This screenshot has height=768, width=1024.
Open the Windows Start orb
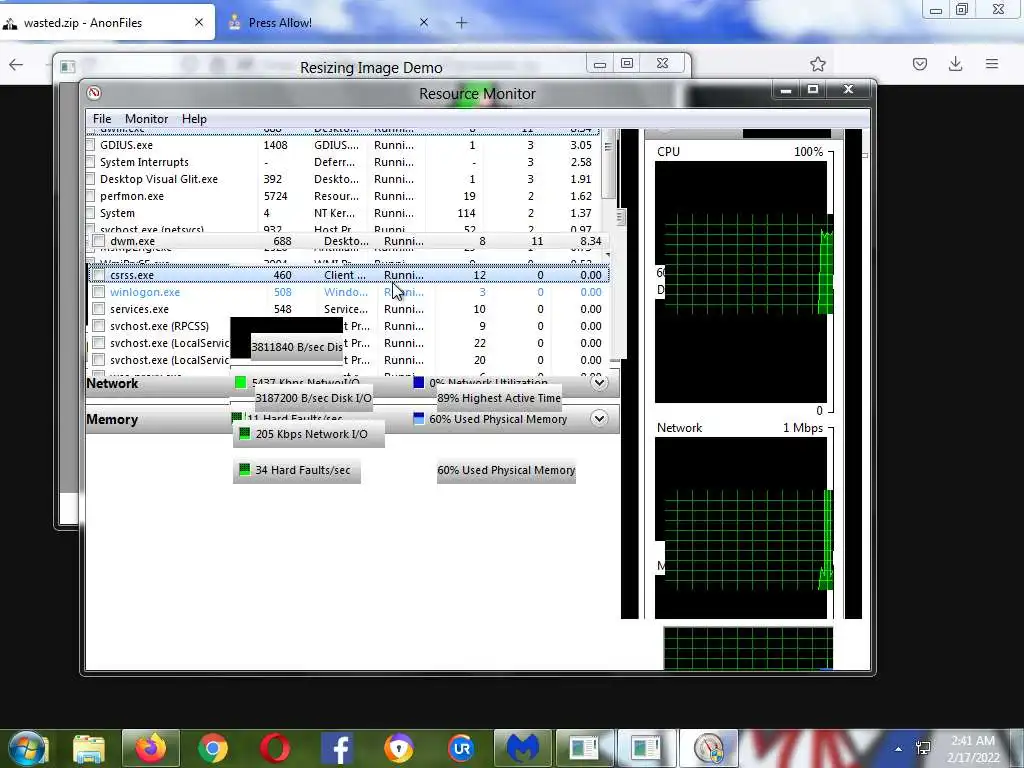pos(26,748)
